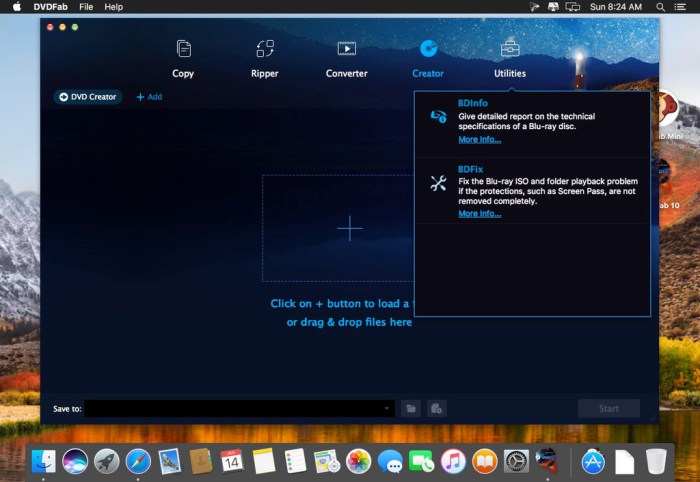The image size is (700, 482).
Task: Follow the More Info link under BDInfo
Action: 479,139
